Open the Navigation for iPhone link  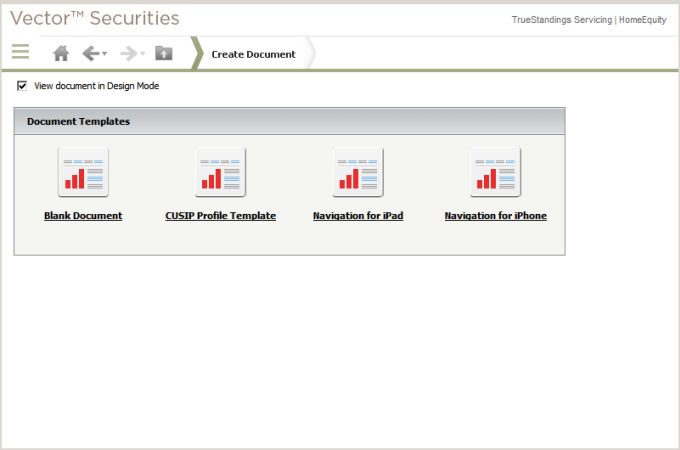496,216
